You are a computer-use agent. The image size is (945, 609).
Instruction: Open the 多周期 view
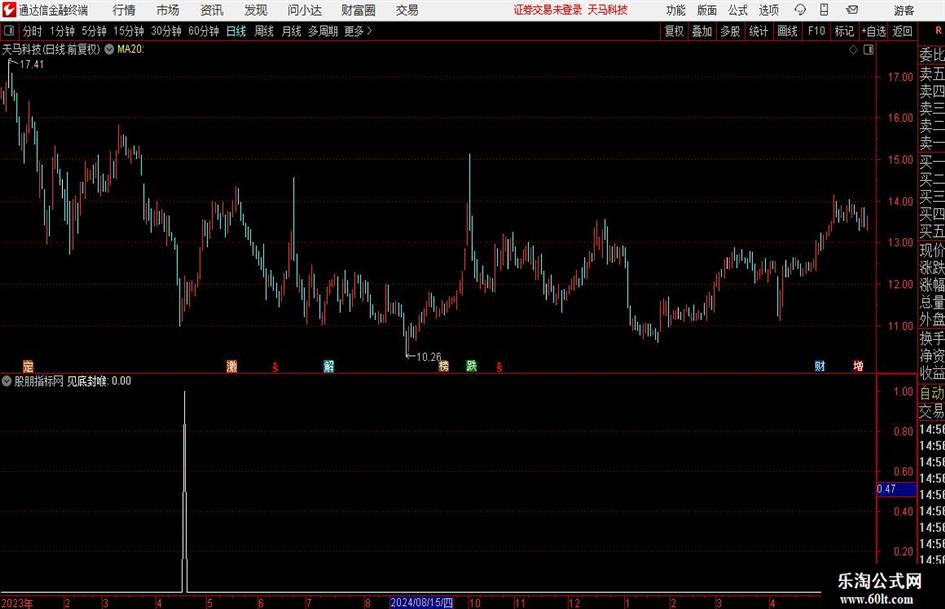coord(323,31)
